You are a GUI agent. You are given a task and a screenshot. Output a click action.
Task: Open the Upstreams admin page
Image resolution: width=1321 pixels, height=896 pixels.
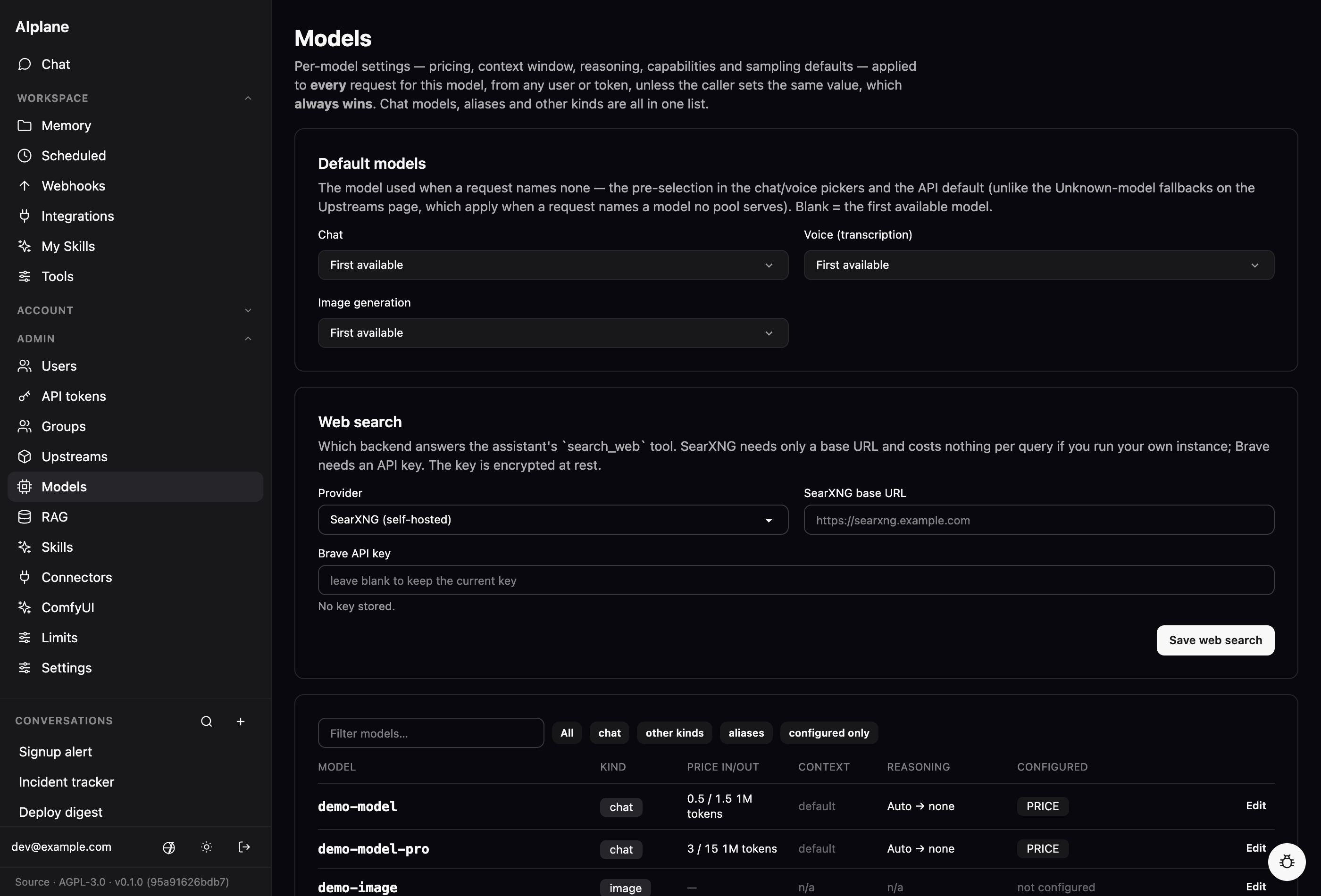(135, 456)
